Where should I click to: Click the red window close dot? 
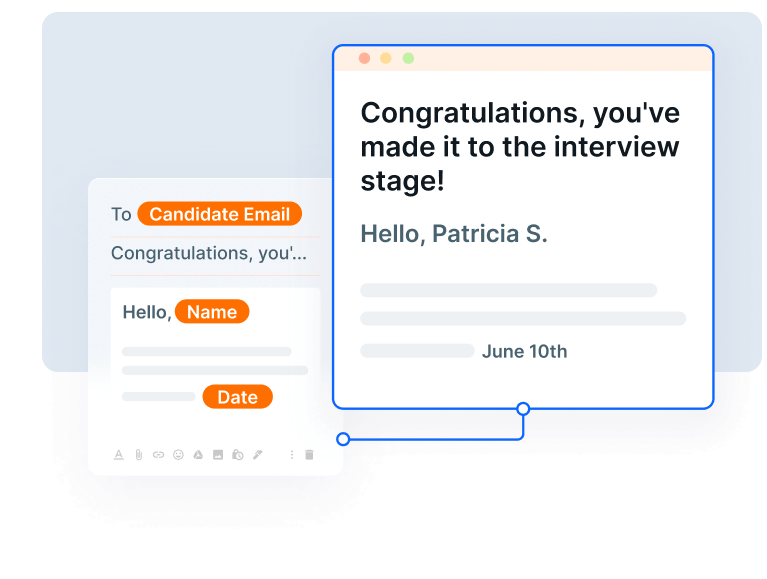click(x=364, y=58)
